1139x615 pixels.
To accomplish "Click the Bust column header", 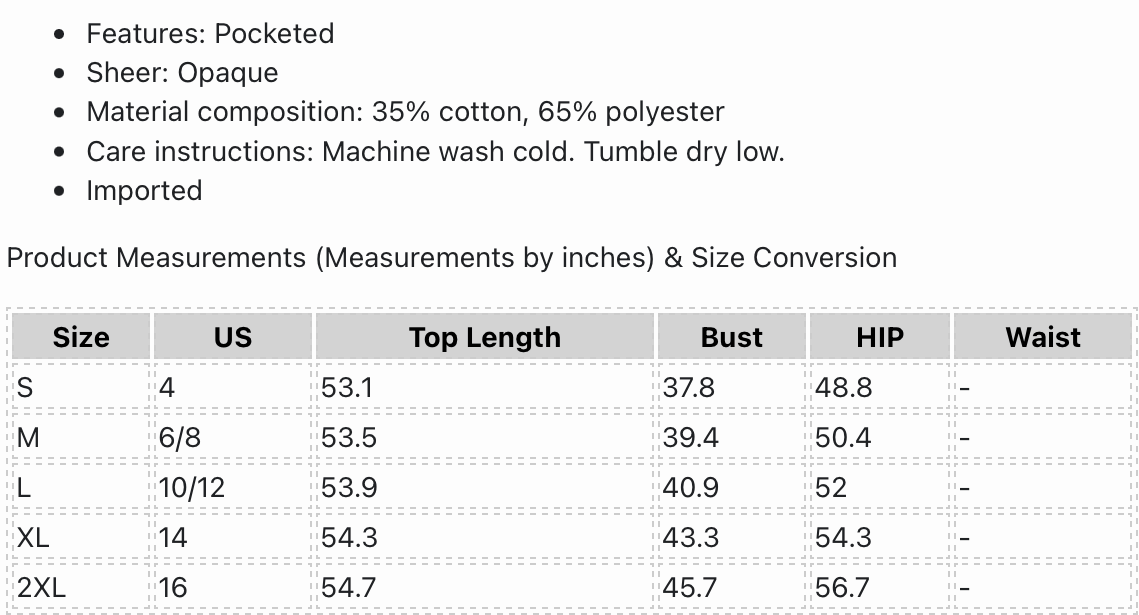I will click(732, 337).
